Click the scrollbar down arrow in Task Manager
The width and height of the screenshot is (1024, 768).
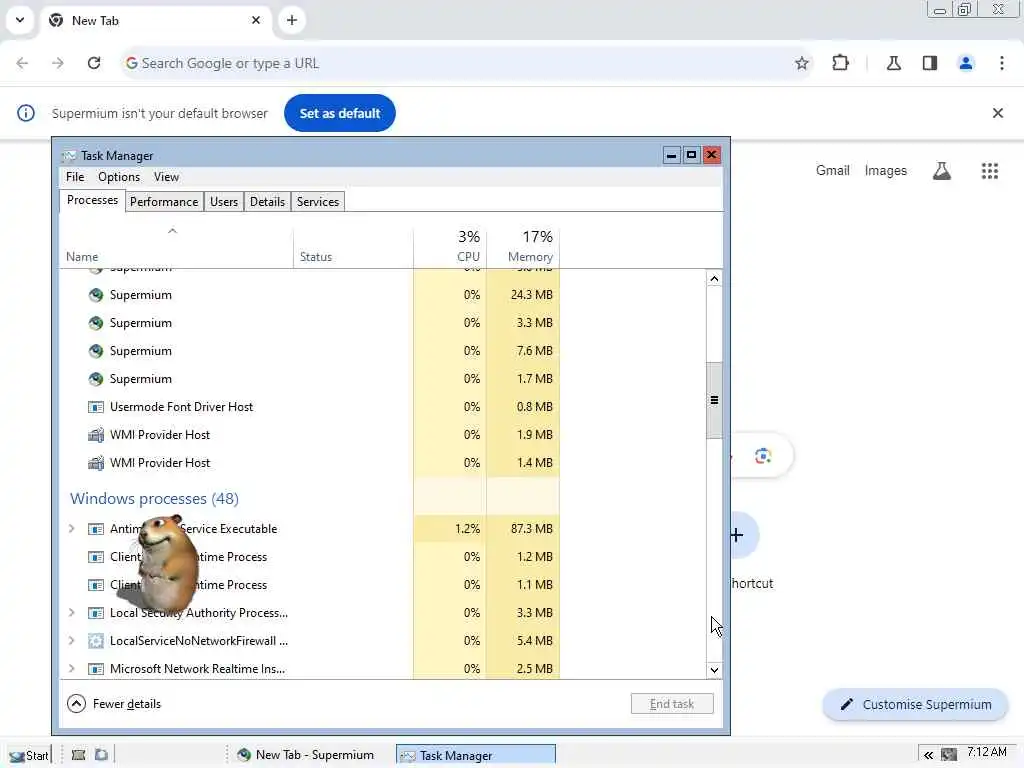(714, 670)
